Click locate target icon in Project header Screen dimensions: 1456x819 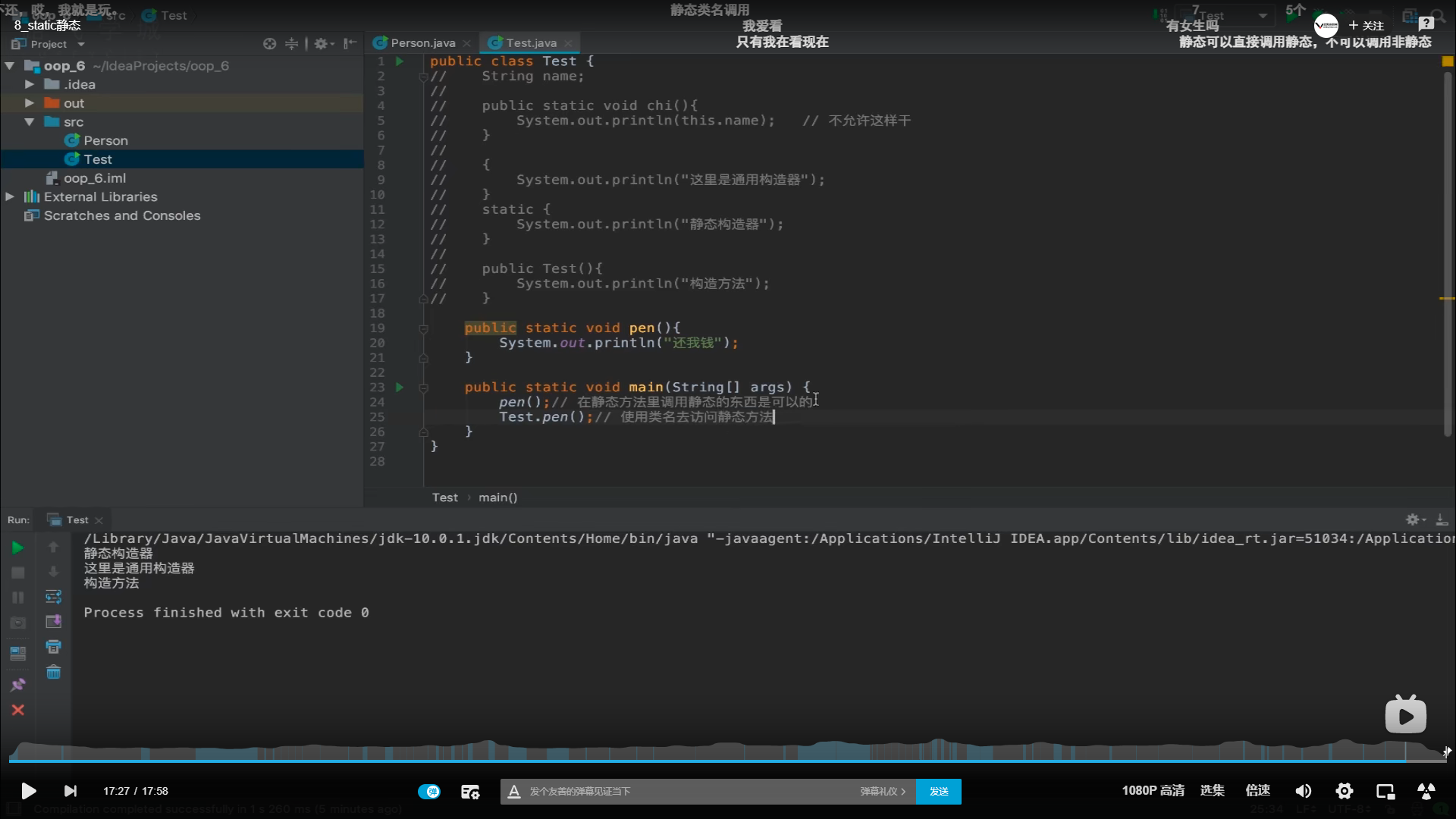pos(269,44)
